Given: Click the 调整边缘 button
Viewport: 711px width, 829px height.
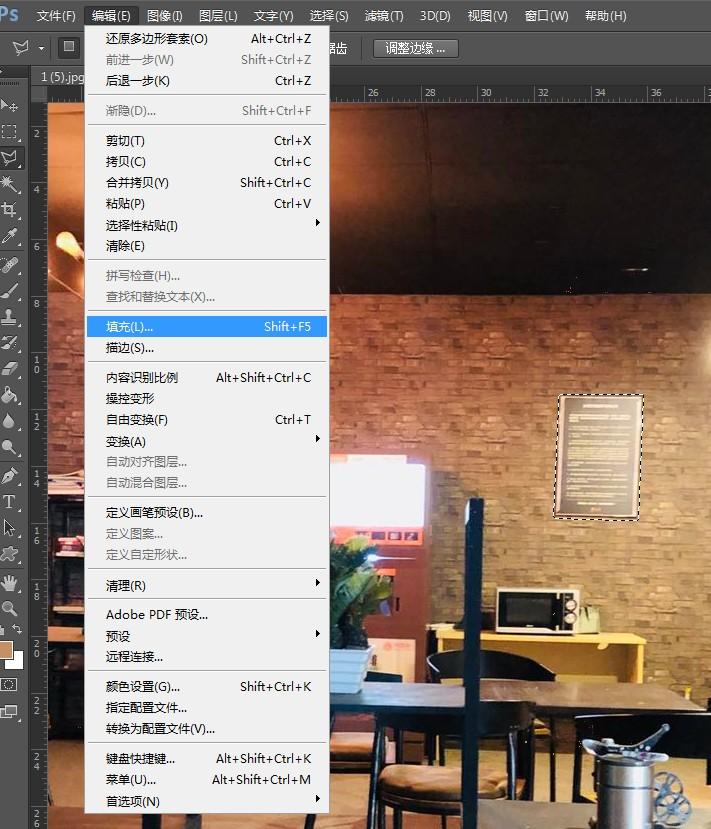Looking at the screenshot, I should [x=415, y=49].
